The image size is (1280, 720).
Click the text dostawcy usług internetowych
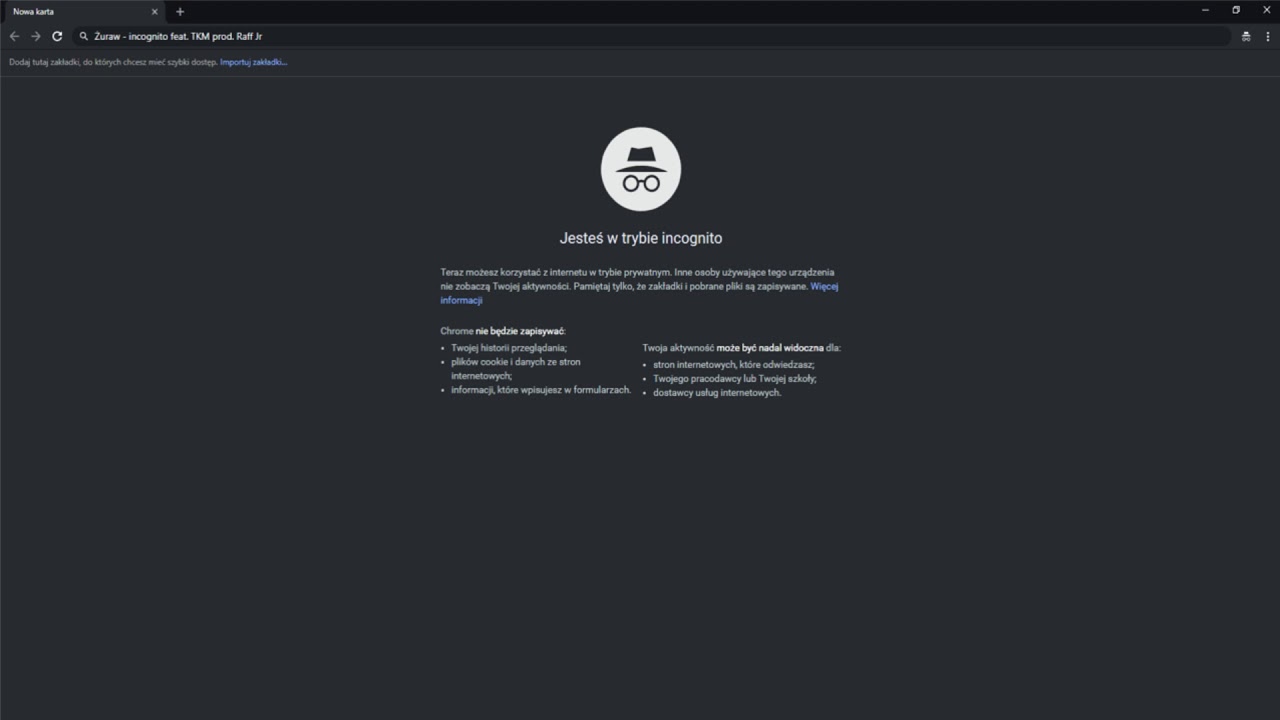(x=717, y=393)
